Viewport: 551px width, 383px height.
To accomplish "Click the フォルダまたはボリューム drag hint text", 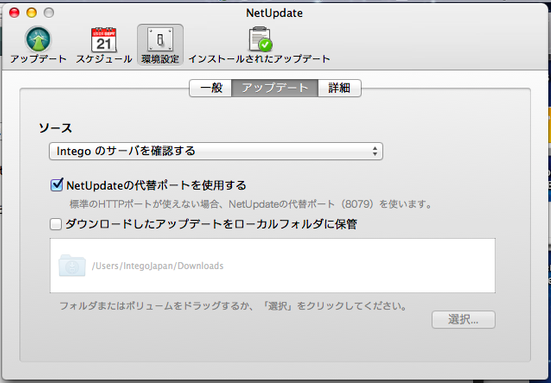I will click(x=233, y=306).
